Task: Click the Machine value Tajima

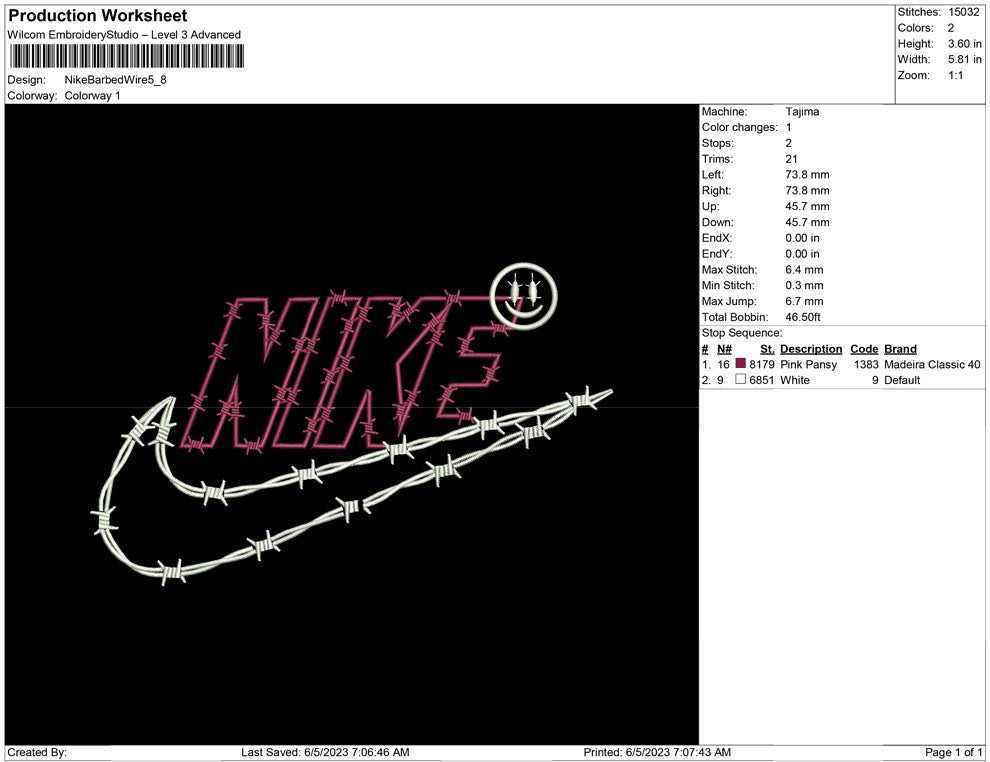Action: [802, 111]
